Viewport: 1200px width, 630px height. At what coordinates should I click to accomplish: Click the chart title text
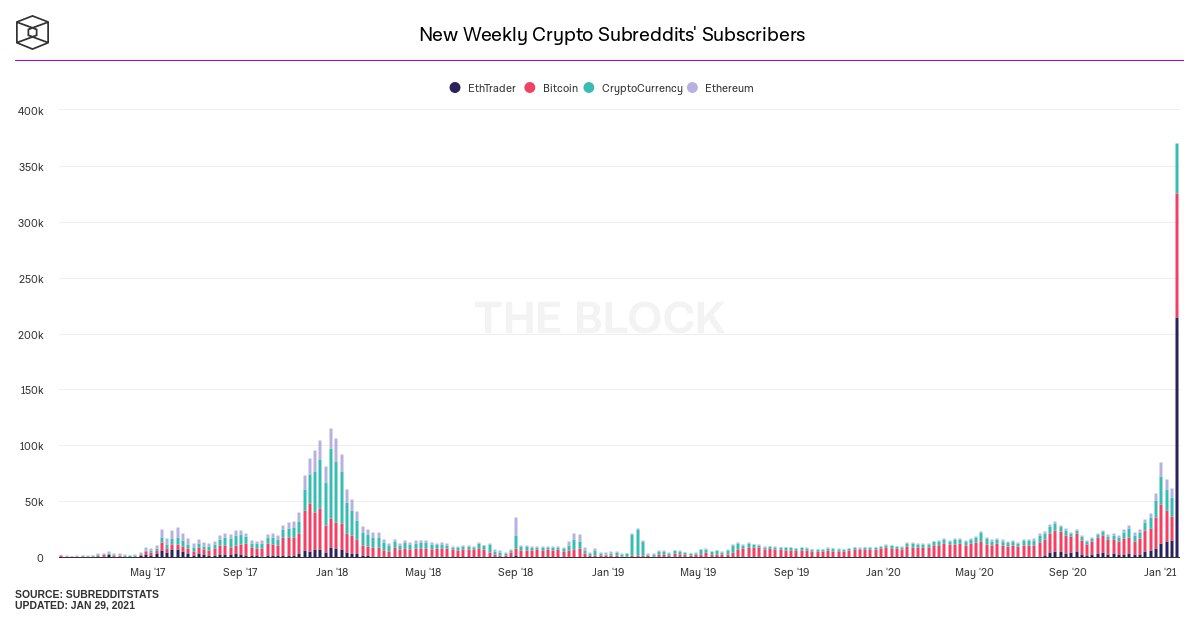[611, 34]
